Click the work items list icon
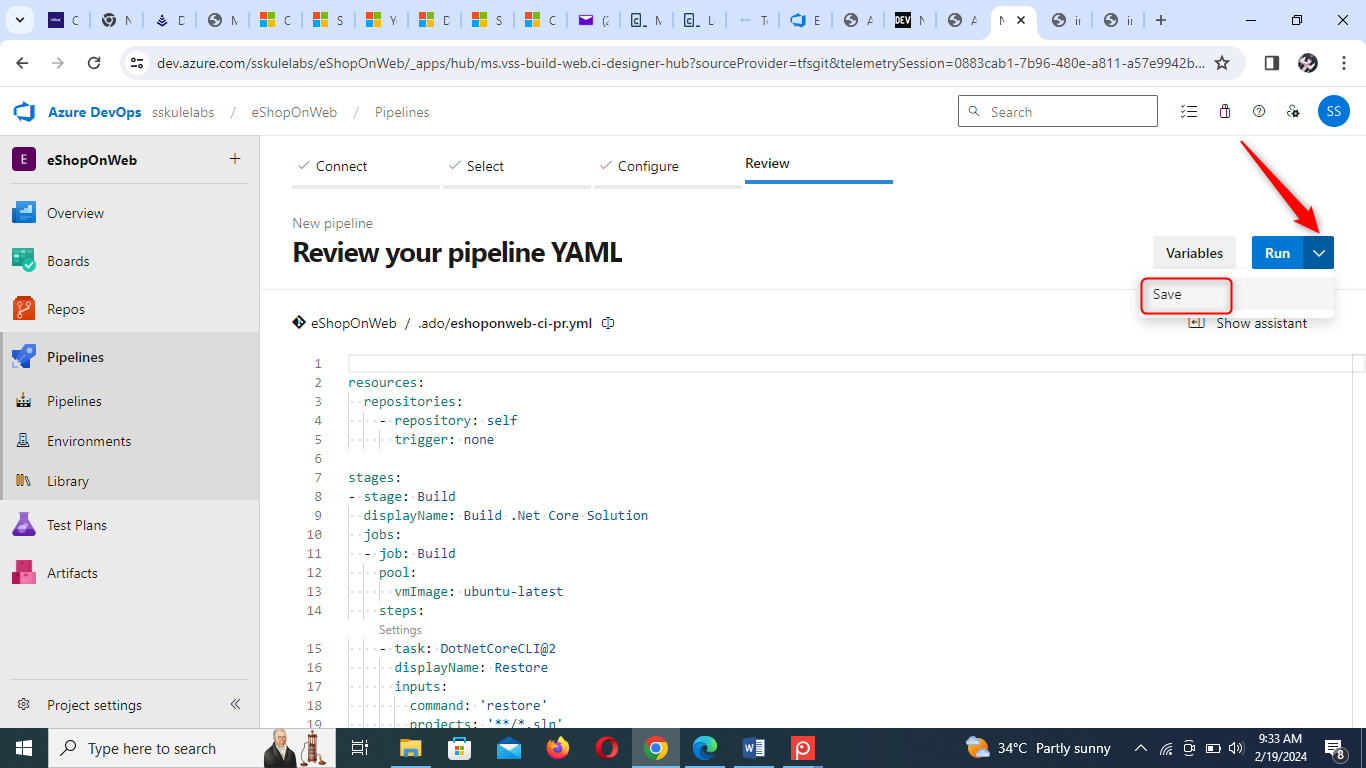This screenshot has width=1366, height=768. 1189,112
